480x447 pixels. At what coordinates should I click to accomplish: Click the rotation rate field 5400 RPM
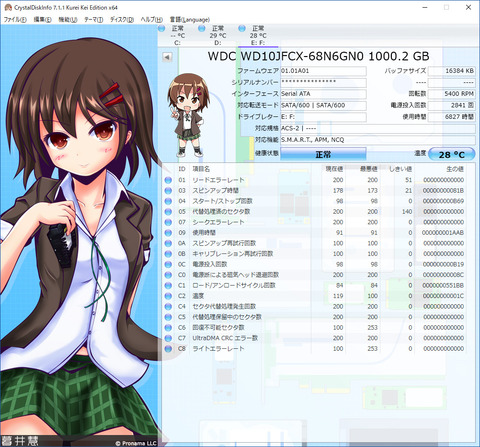coord(451,94)
